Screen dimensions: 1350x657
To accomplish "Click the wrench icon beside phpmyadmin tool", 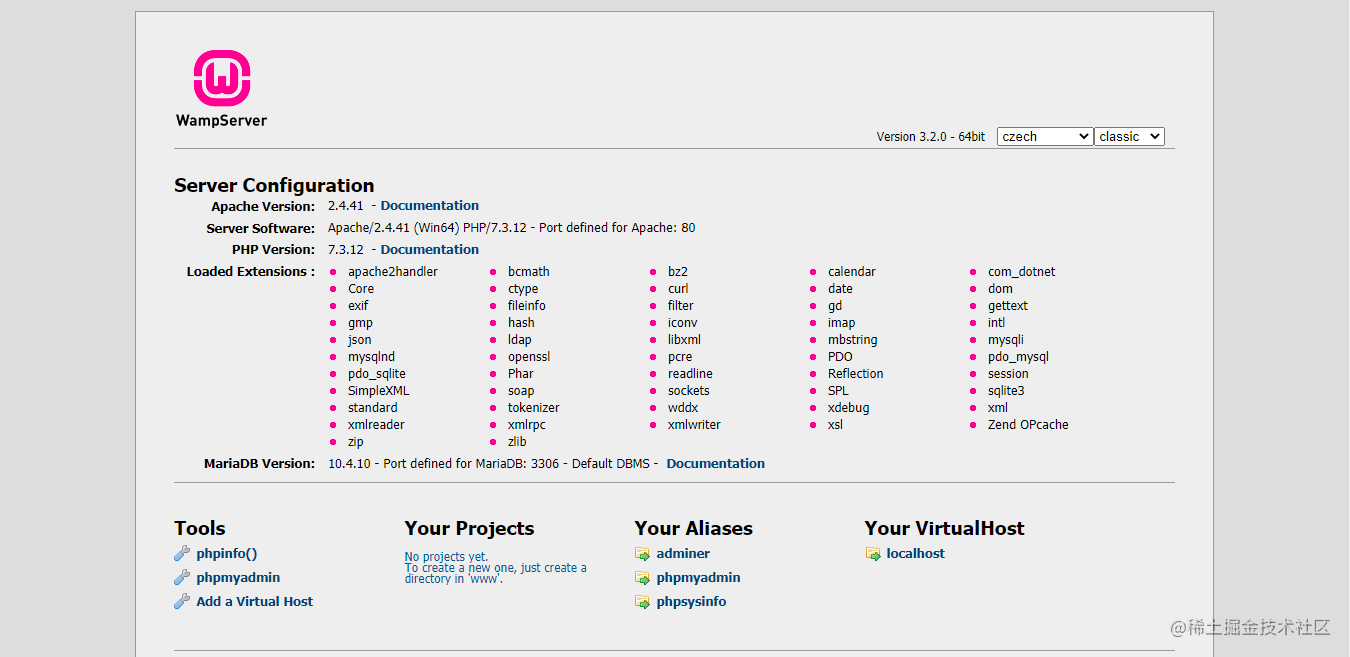I will click(182, 577).
